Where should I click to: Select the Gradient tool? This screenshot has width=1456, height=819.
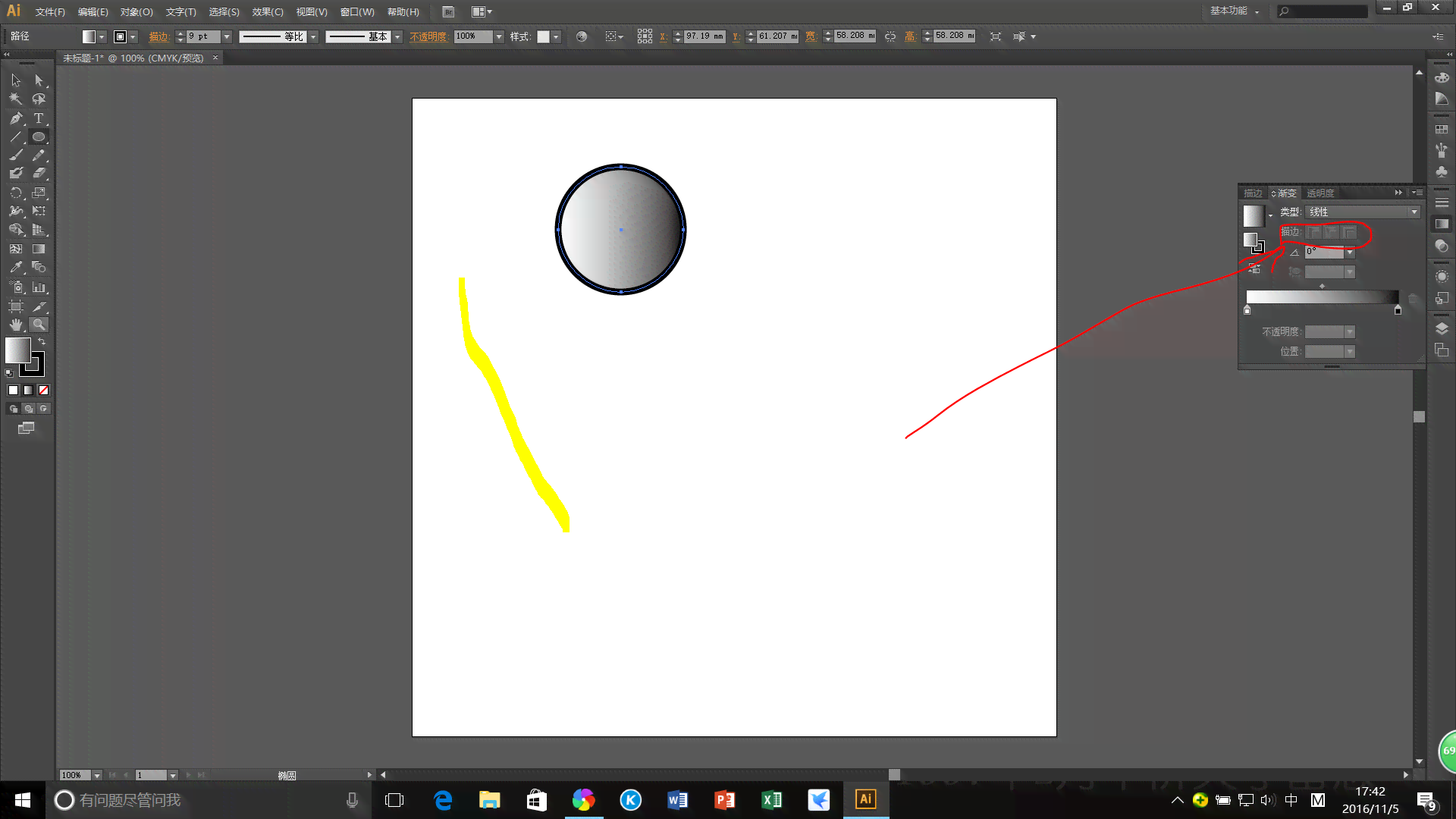(x=38, y=249)
